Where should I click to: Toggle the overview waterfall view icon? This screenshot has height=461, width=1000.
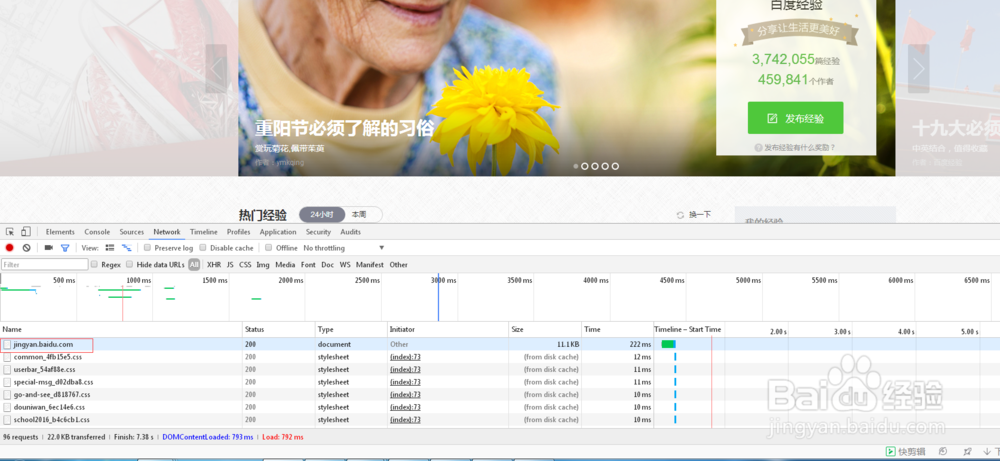pyautogui.click(x=126, y=248)
